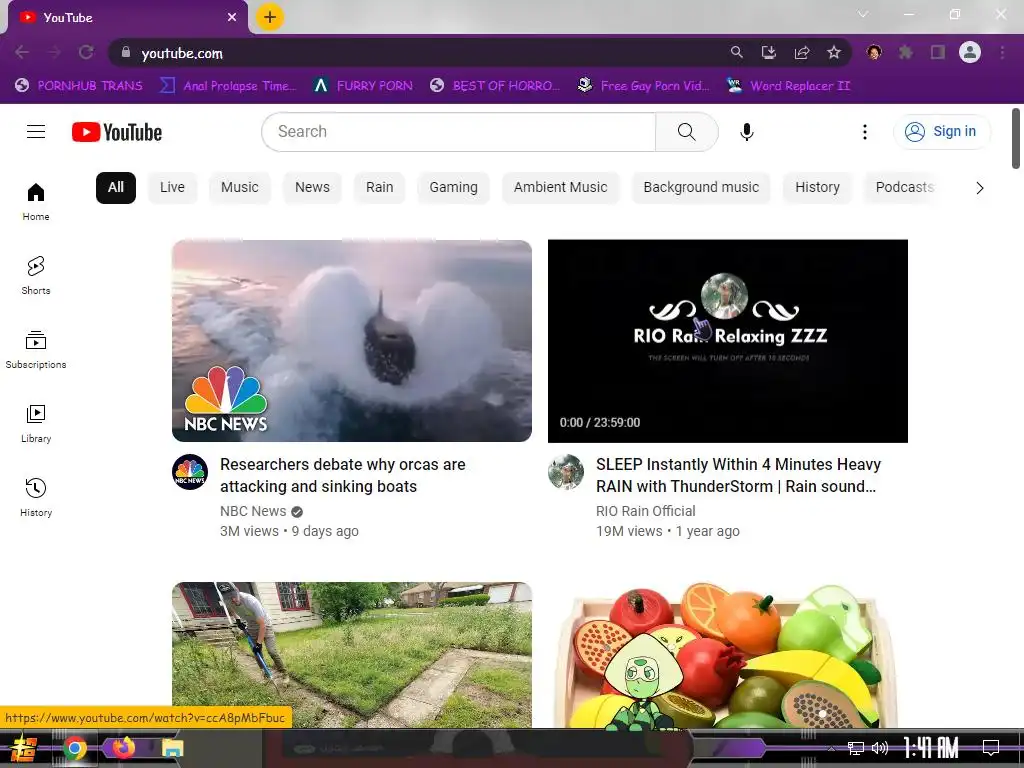
Task: Click the page vertical scrollbar
Action: click(1016, 138)
